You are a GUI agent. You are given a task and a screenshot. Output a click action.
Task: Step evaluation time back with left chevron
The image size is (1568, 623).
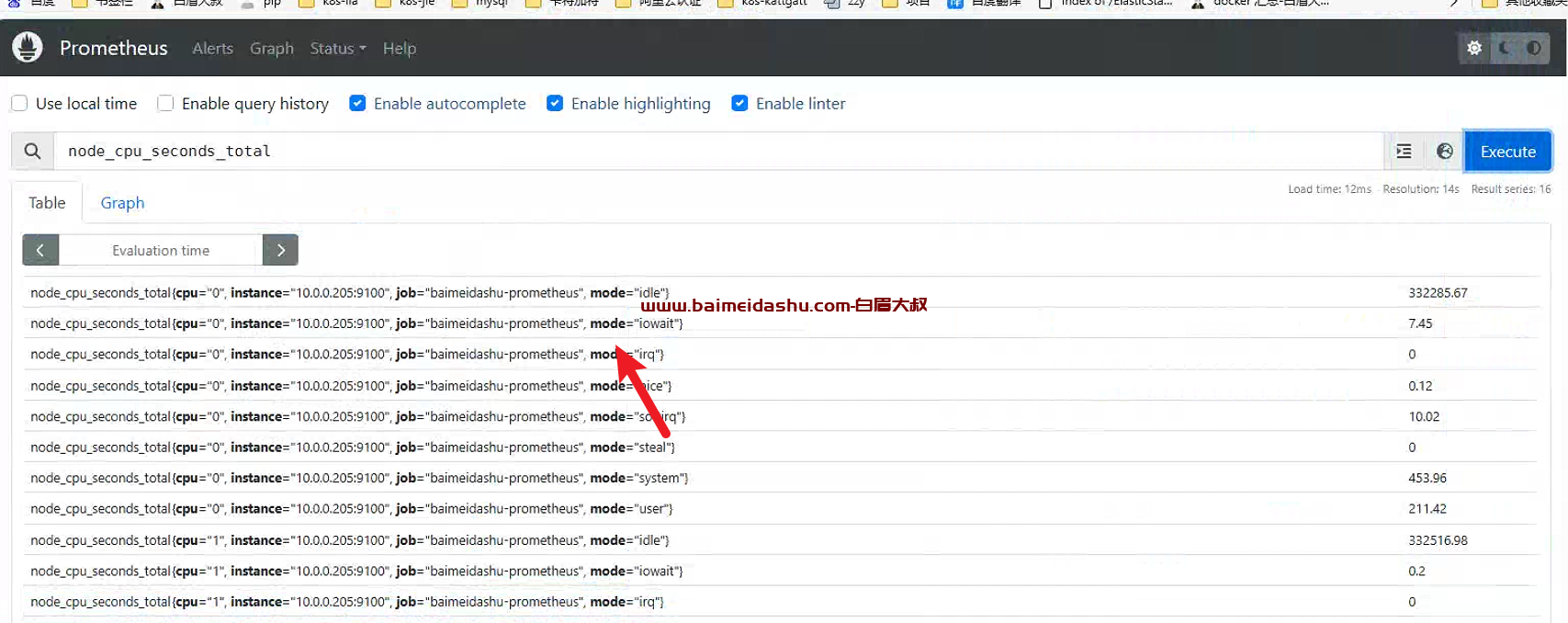(x=40, y=250)
